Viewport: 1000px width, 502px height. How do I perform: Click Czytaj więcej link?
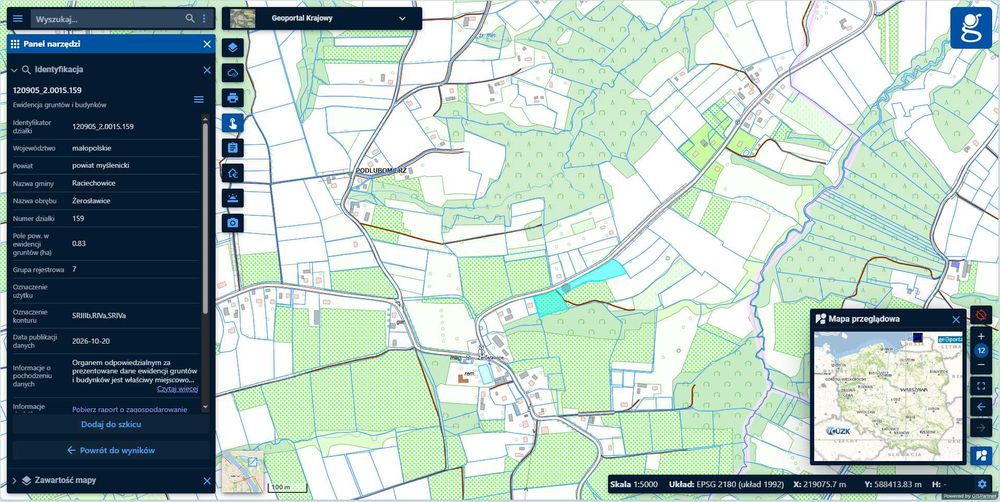pos(177,388)
